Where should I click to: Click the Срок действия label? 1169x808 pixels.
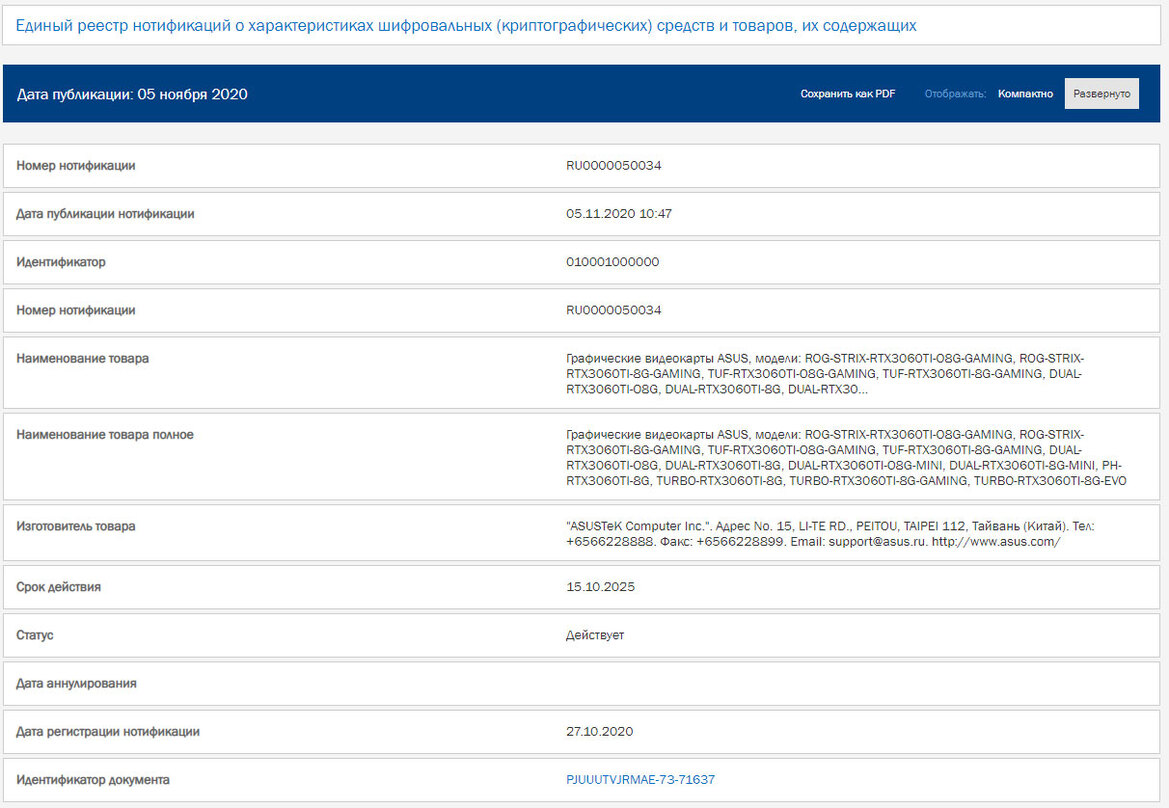tap(59, 587)
